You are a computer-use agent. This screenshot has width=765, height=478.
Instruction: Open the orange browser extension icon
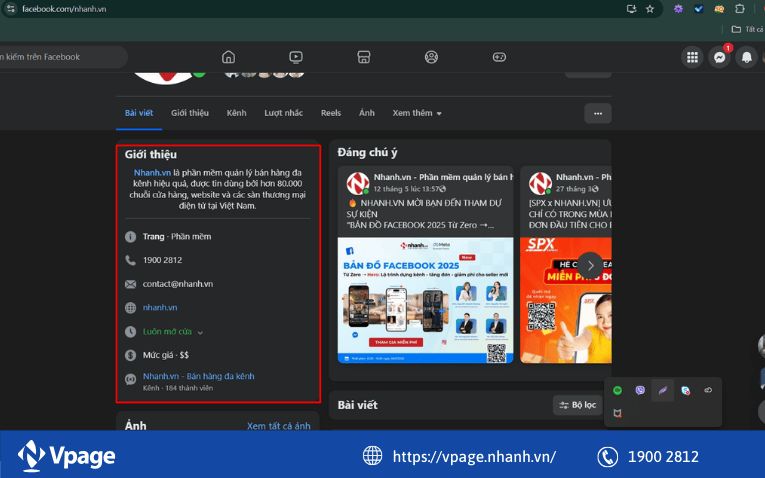click(x=719, y=9)
